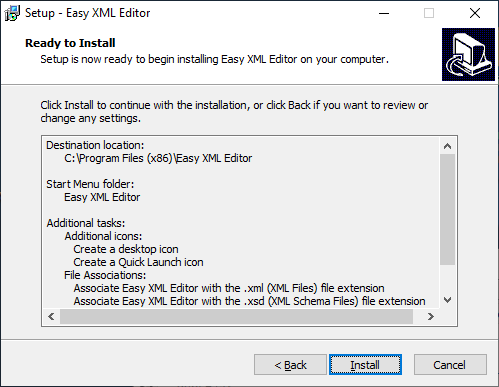Click the vertical scrollbar thumb

pos(447,209)
